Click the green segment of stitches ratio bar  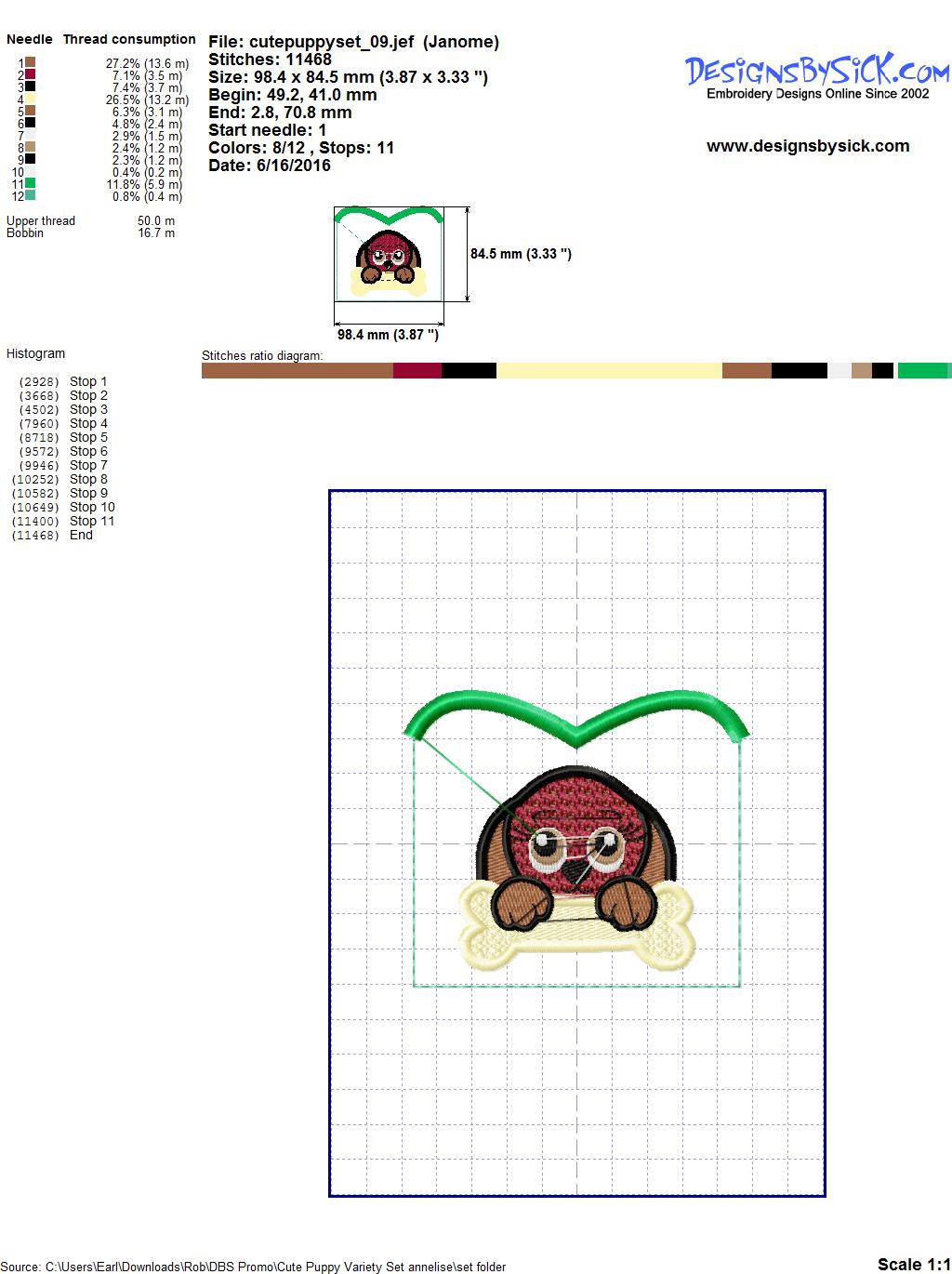tap(920, 371)
